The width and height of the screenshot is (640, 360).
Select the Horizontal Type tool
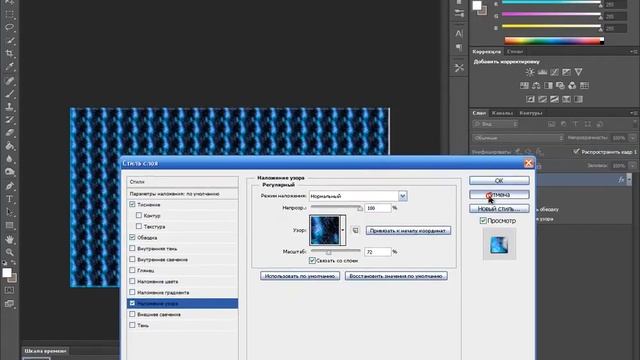pos(10,199)
